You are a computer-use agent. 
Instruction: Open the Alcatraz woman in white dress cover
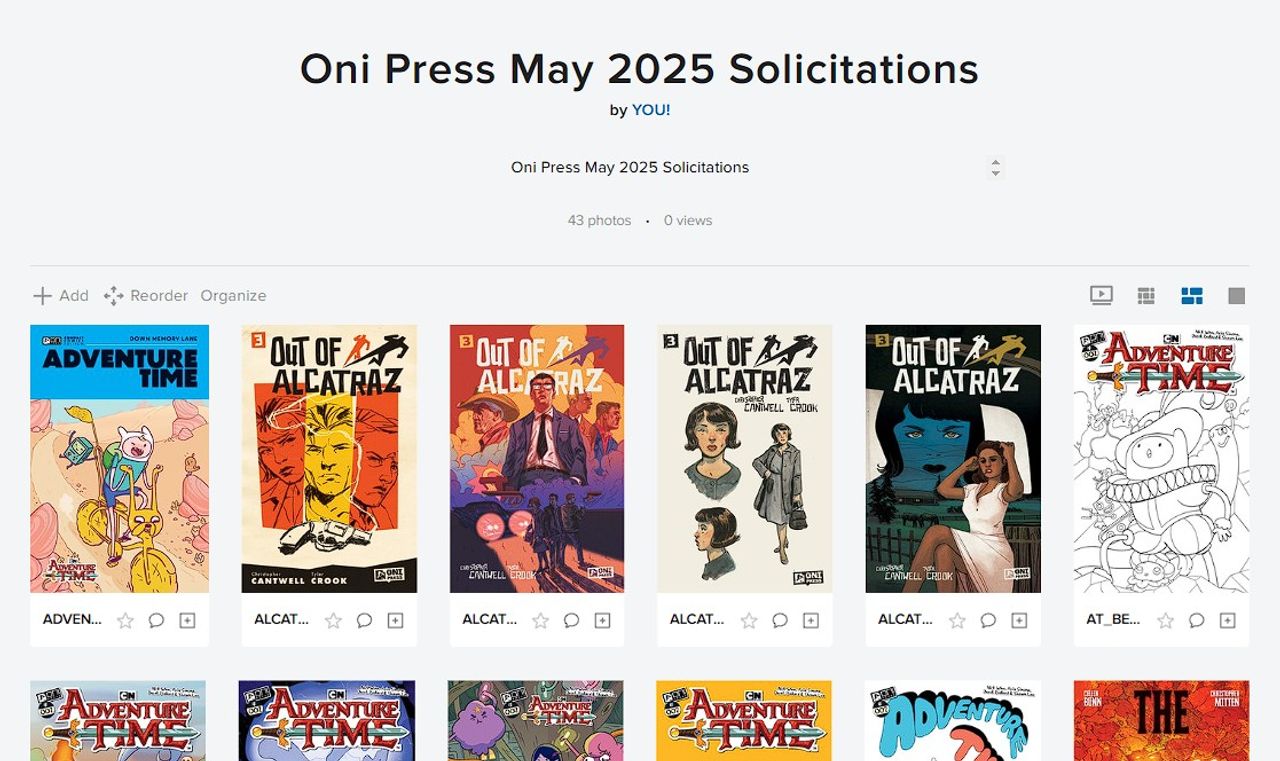[953, 459]
